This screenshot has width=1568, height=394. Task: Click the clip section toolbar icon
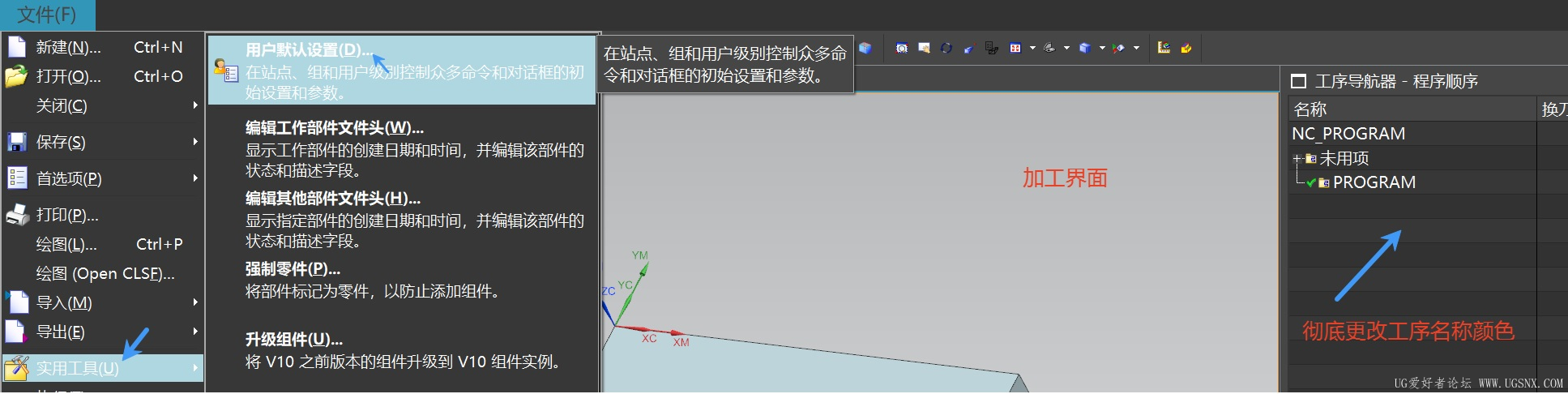(1119, 48)
